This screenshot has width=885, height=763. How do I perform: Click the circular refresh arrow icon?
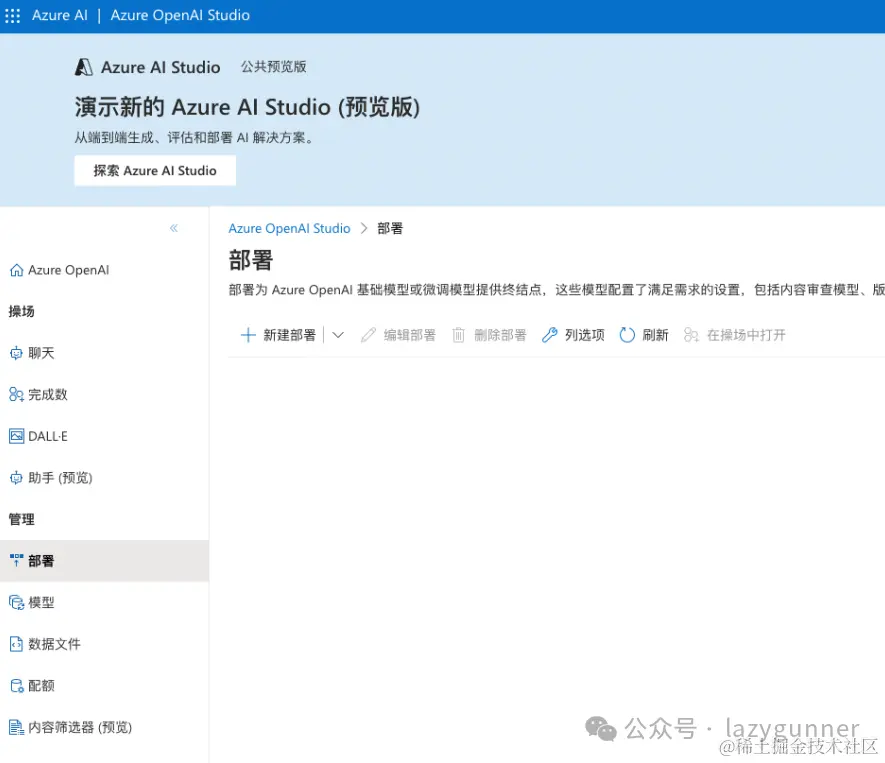pyautogui.click(x=627, y=335)
